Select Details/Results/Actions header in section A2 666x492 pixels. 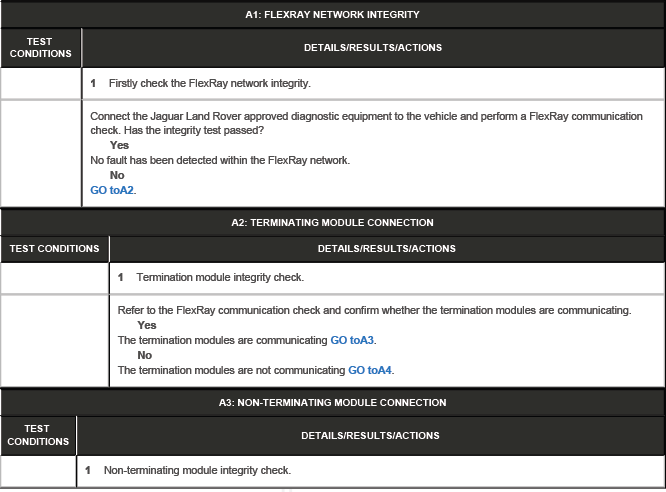(x=386, y=248)
